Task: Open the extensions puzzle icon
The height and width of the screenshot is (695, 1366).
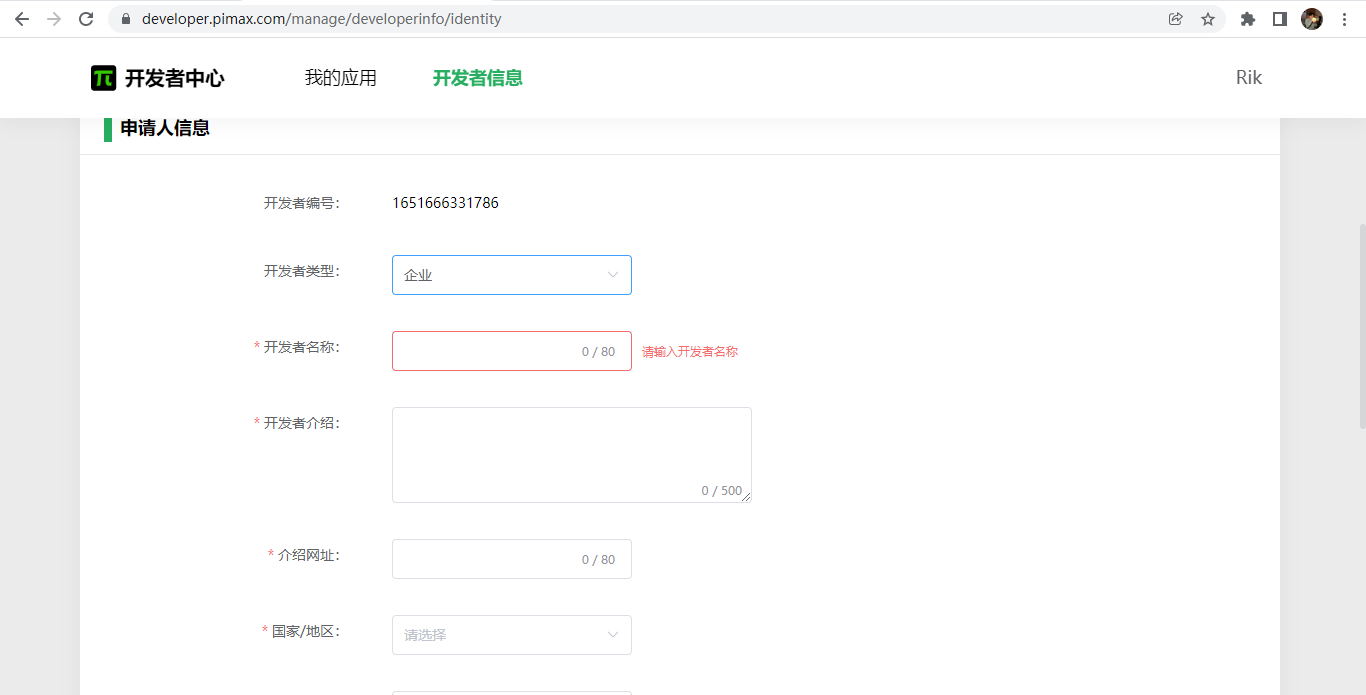Action: [1248, 19]
